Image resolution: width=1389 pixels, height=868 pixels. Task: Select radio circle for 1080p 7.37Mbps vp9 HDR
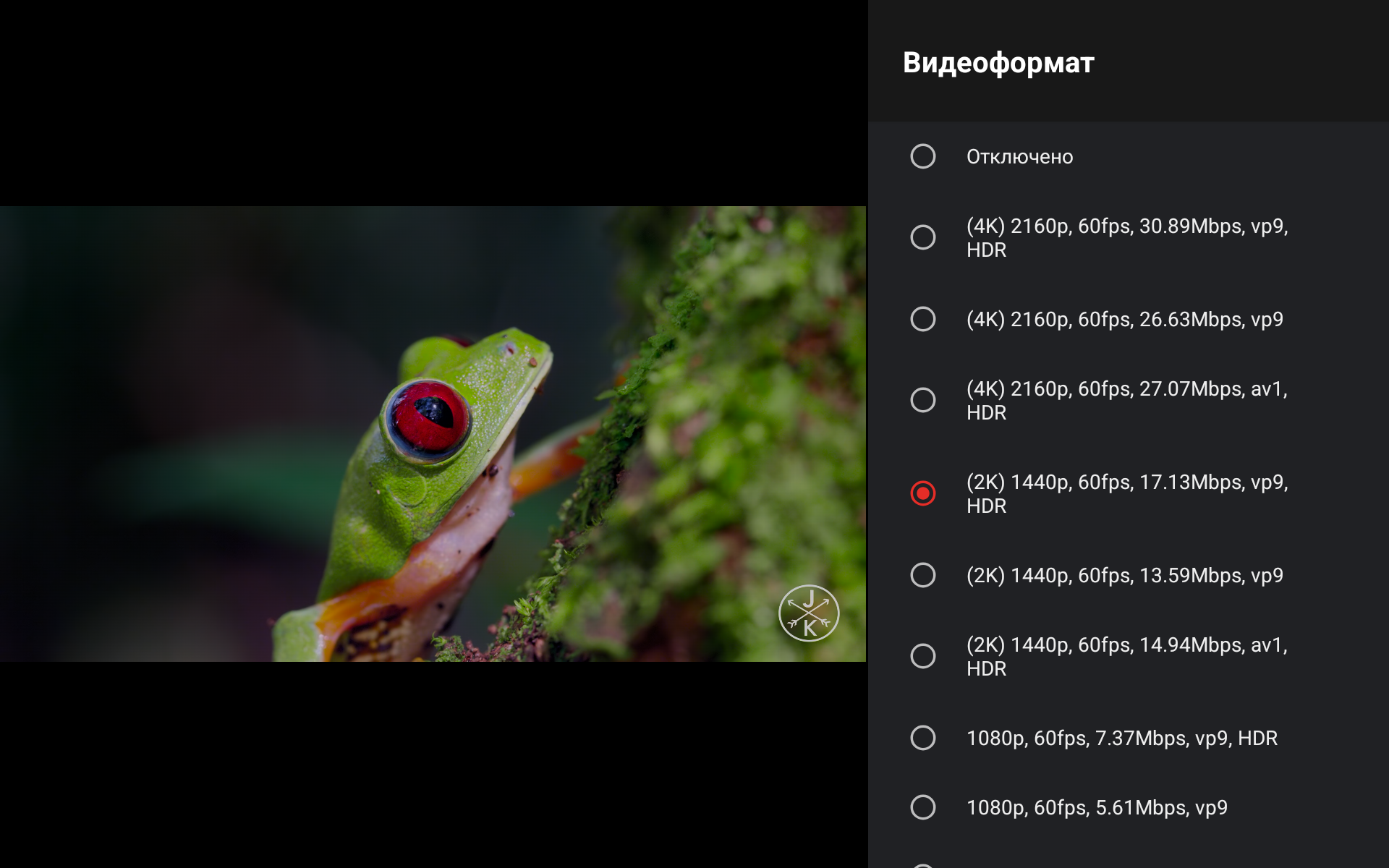pyautogui.click(x=922, y=738)
